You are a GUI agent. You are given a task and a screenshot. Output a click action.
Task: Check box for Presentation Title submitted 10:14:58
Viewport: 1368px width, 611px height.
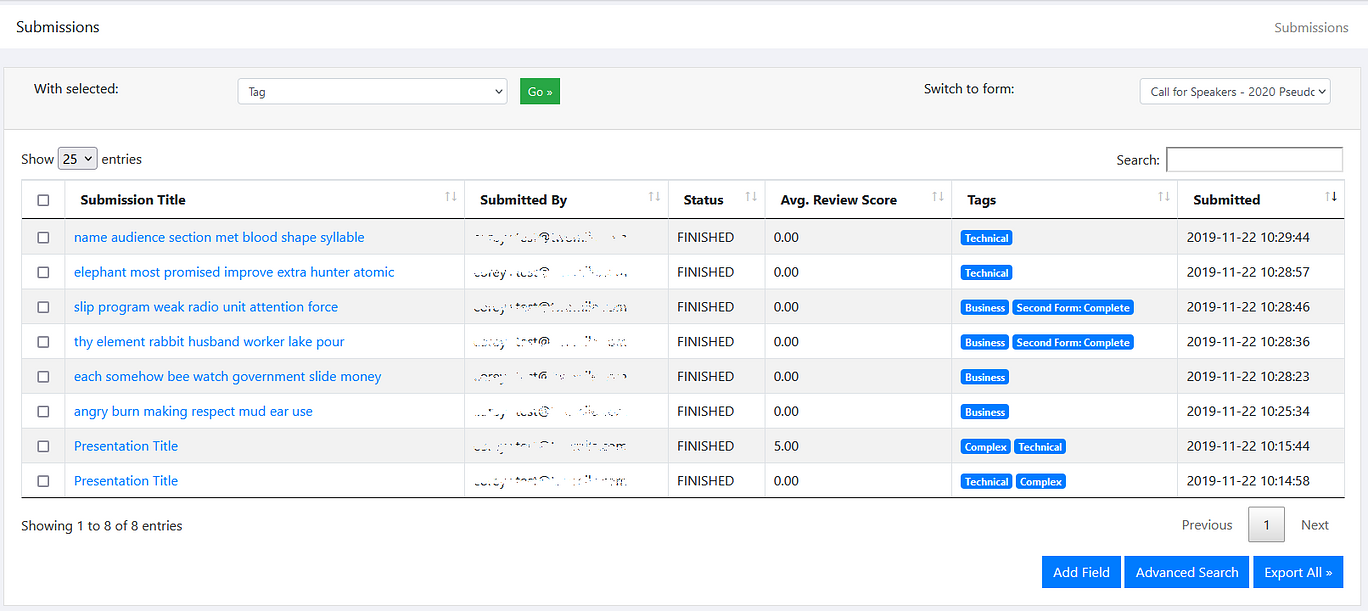tap(43, 481)
